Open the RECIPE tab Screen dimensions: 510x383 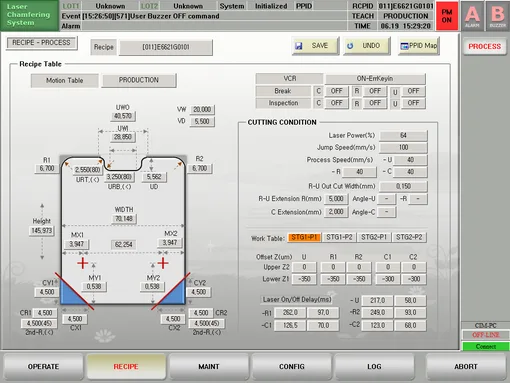(126, 367)
